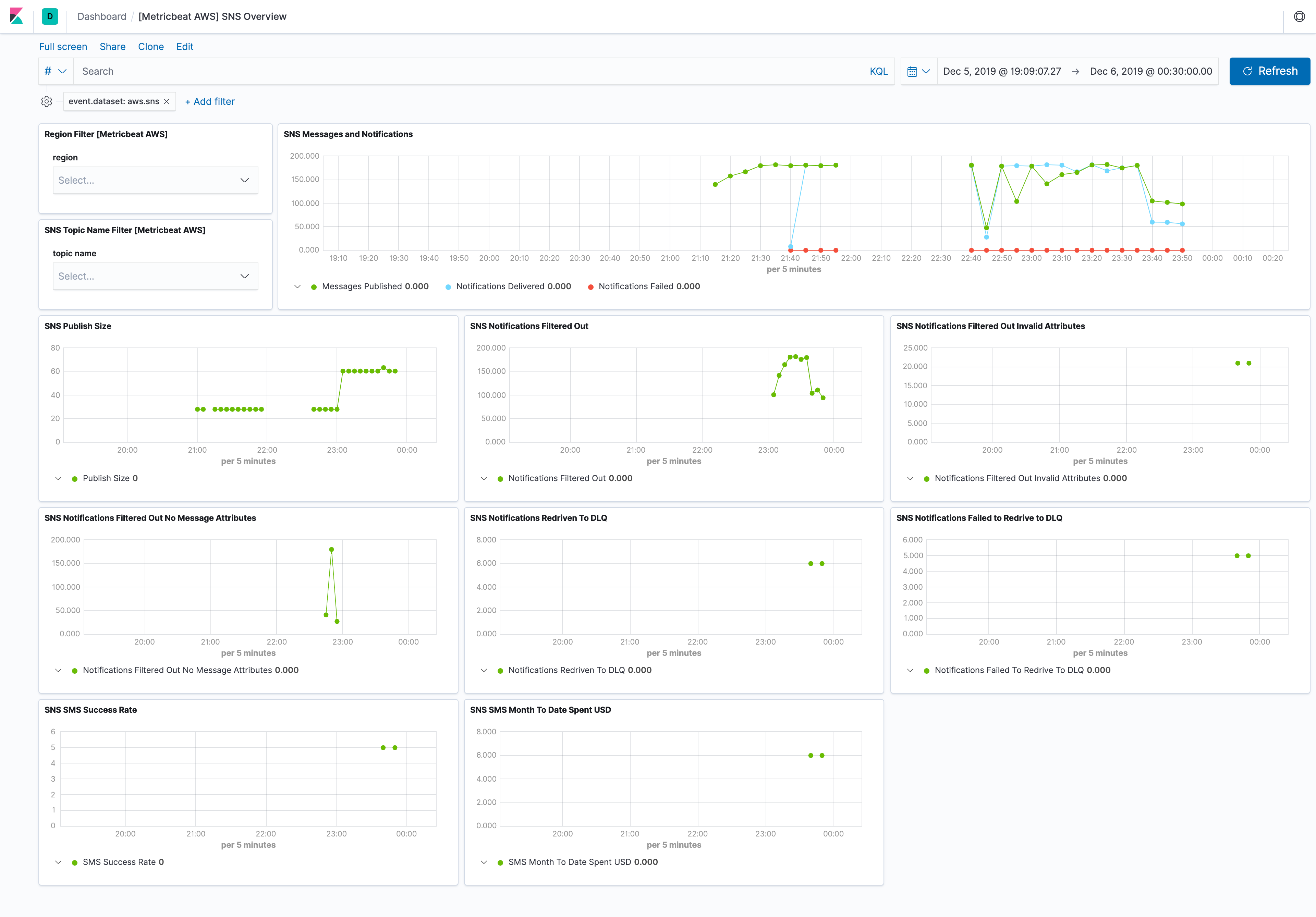This screenshot has width=1316, height=917.
Task: Click the calendar icon in the time picker
Action: coord(913,71)
